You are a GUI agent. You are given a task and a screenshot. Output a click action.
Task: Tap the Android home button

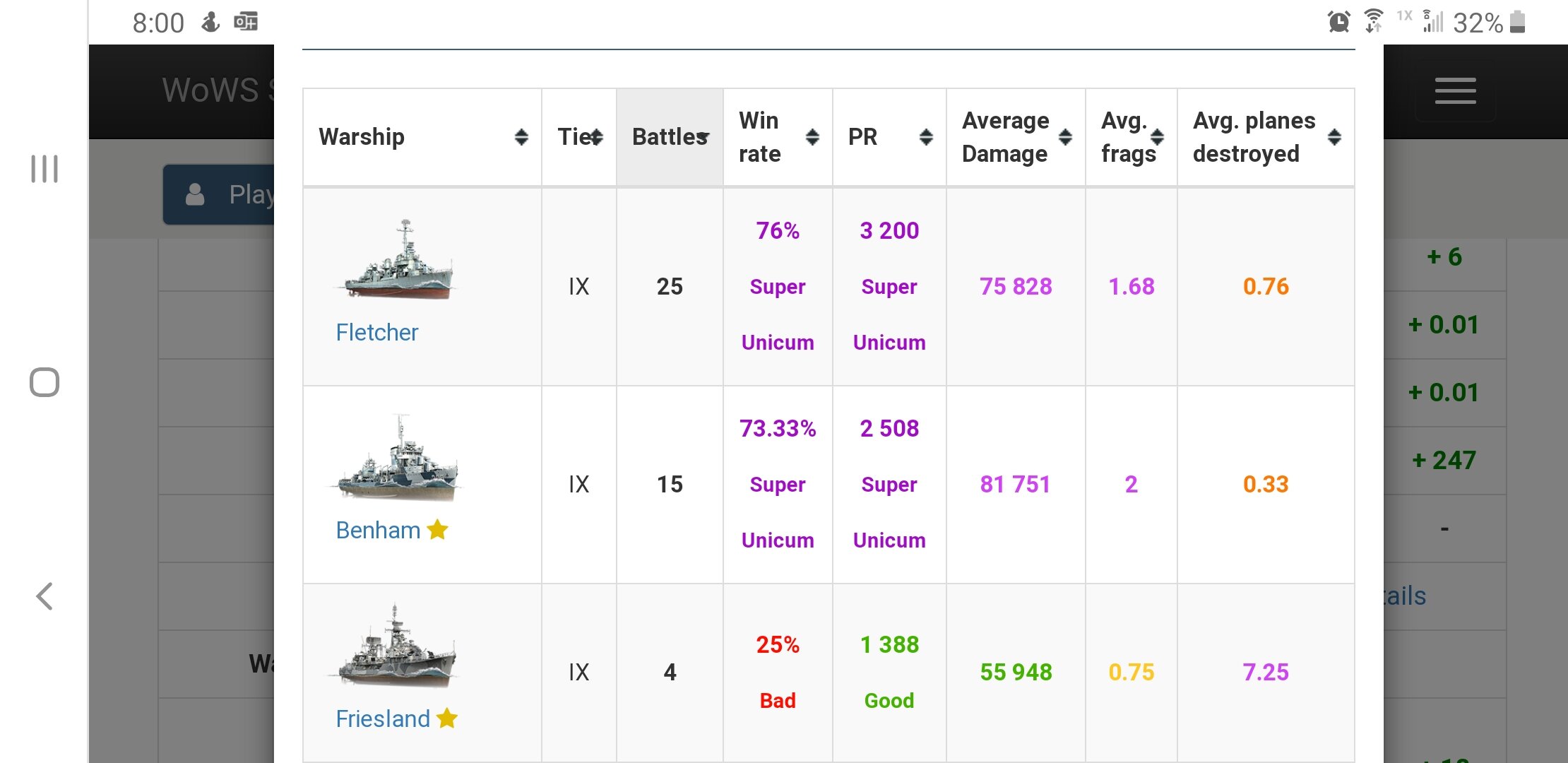(x=44, y=382)
